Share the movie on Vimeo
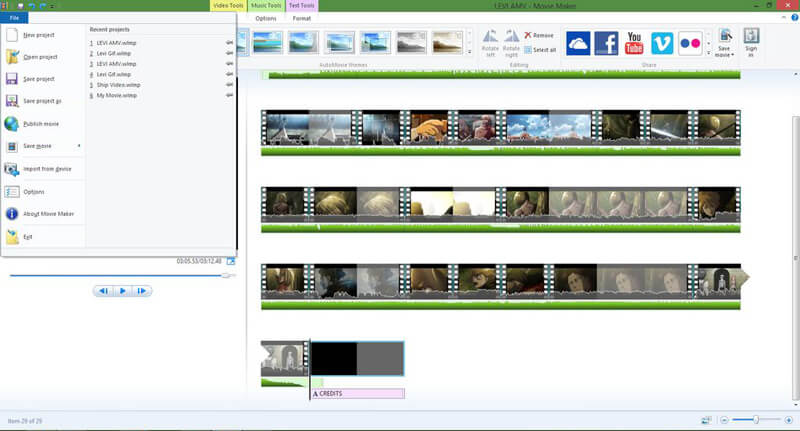800x431 pixels. pyautogui.click(x=662, y=43)
